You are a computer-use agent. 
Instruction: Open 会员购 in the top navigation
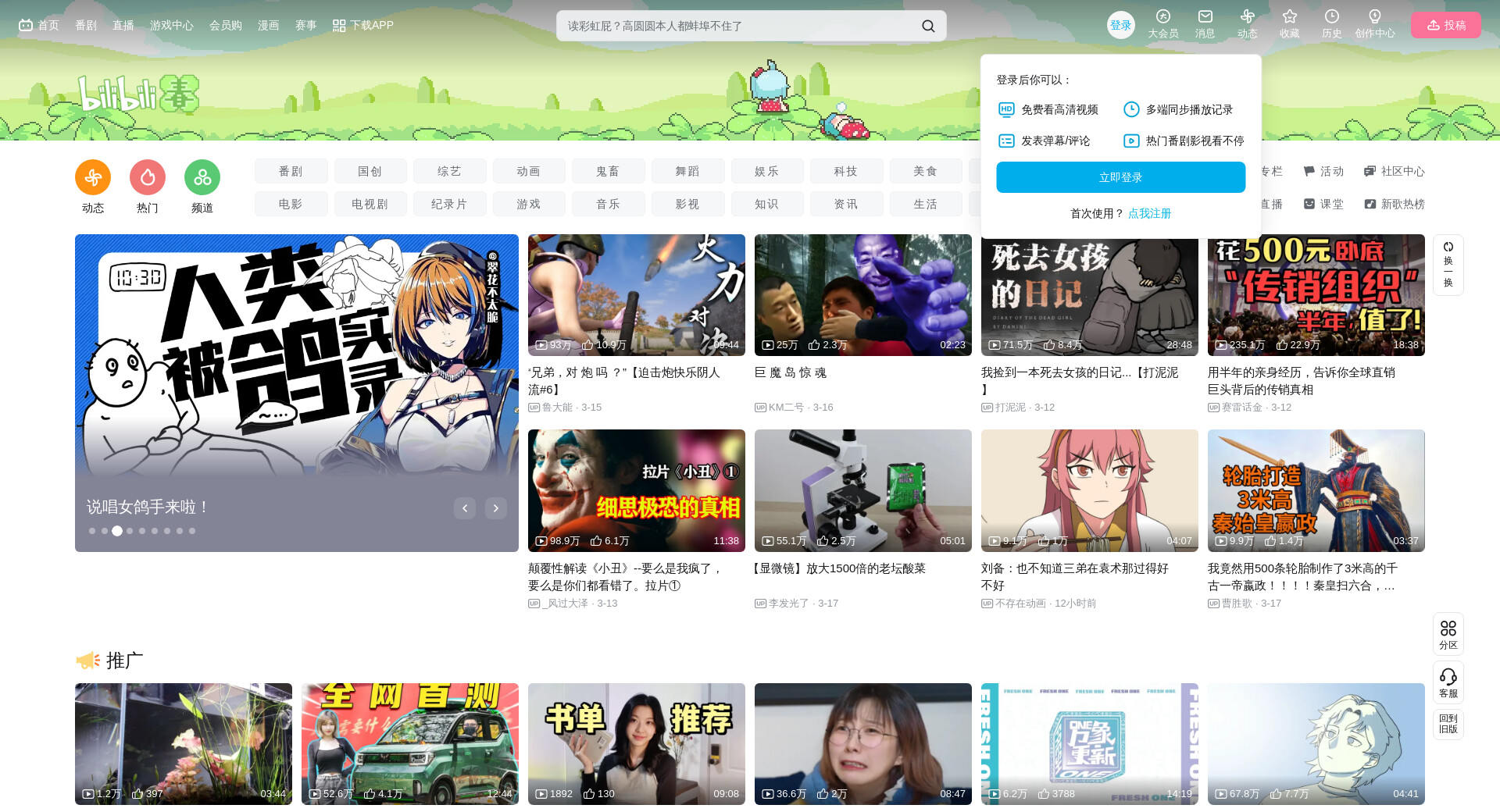point(226,25)
